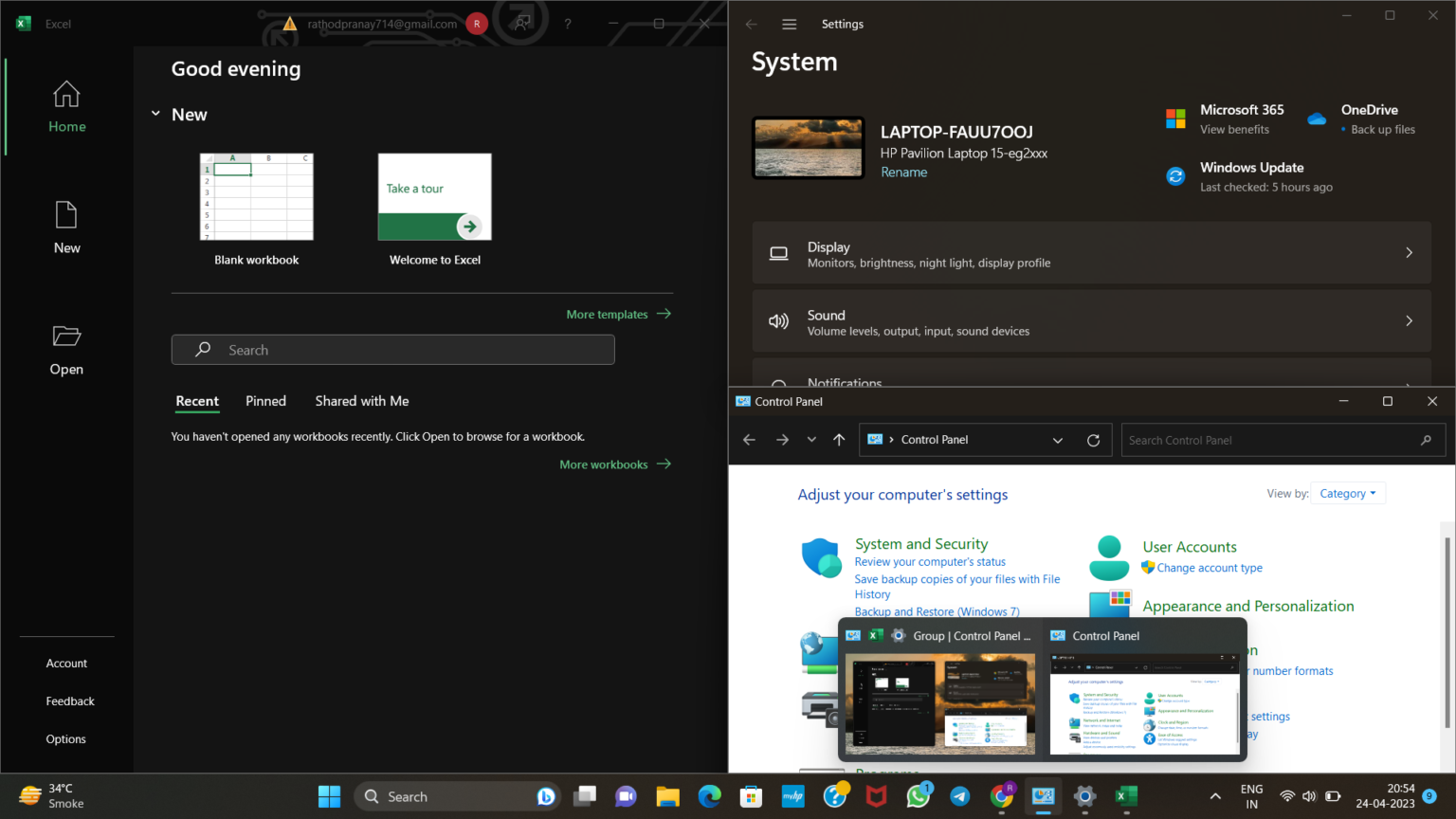This screenshot has height=819, width=1456.
Task: Switch to the Pinned tab in Excel
Action: point(265,401)
